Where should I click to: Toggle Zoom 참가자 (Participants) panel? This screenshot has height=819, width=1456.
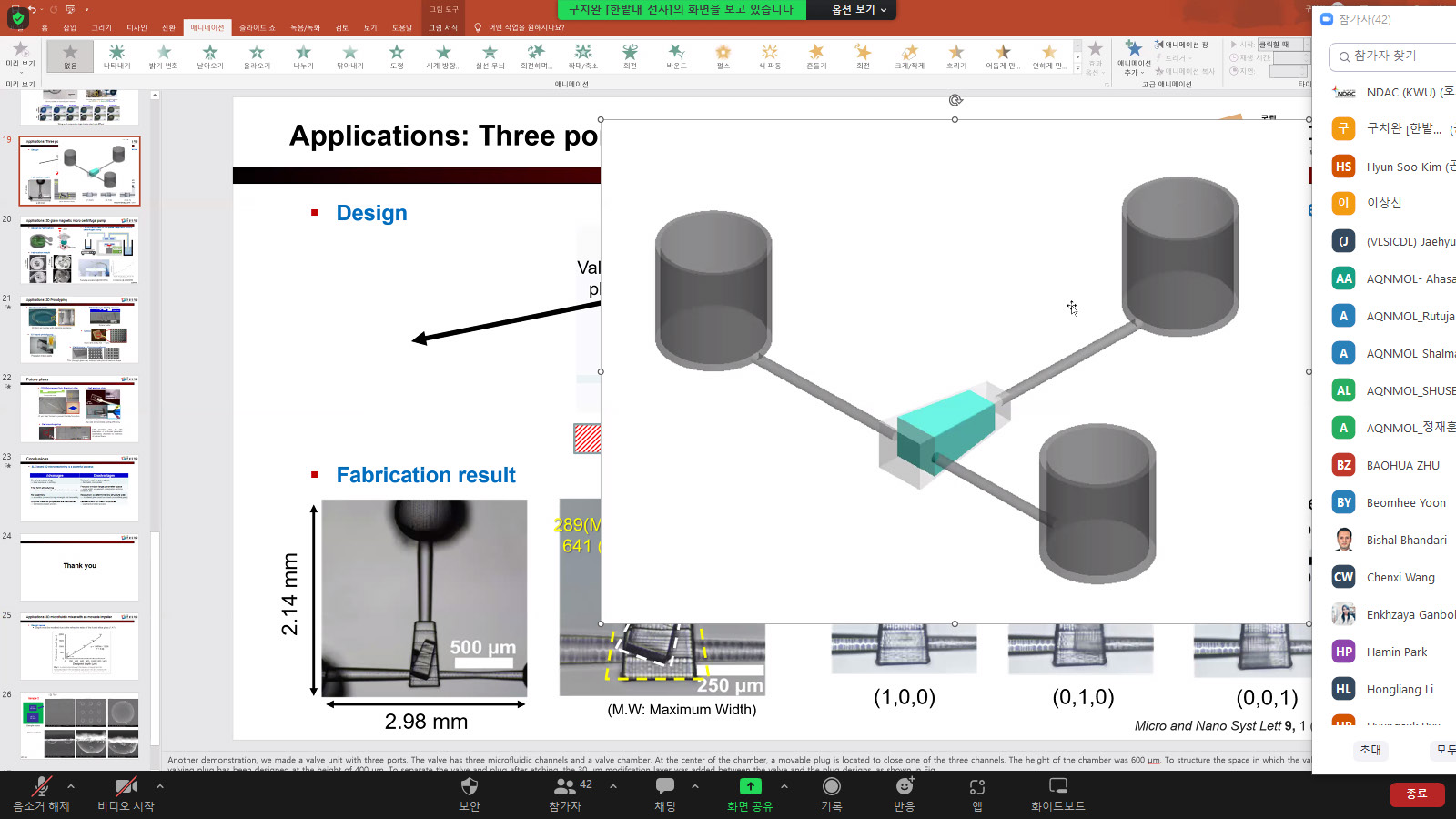coord(565,794)
